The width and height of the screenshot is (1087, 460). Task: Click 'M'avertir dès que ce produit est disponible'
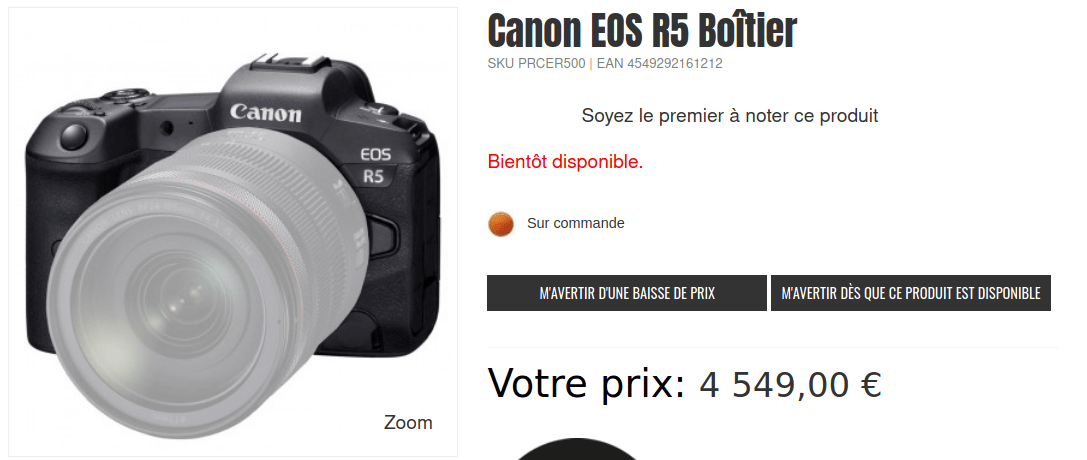[911, 293]
